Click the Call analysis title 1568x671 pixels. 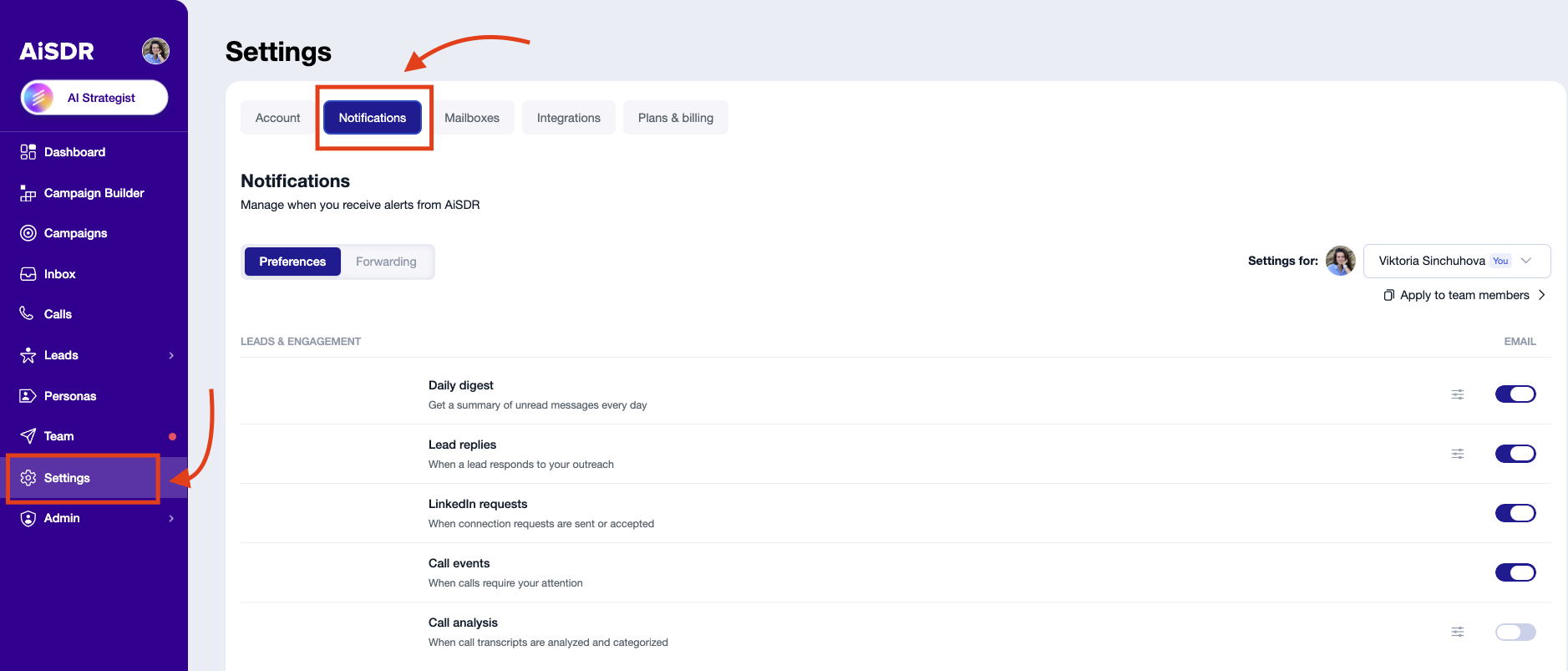click(x=463, y=623)
